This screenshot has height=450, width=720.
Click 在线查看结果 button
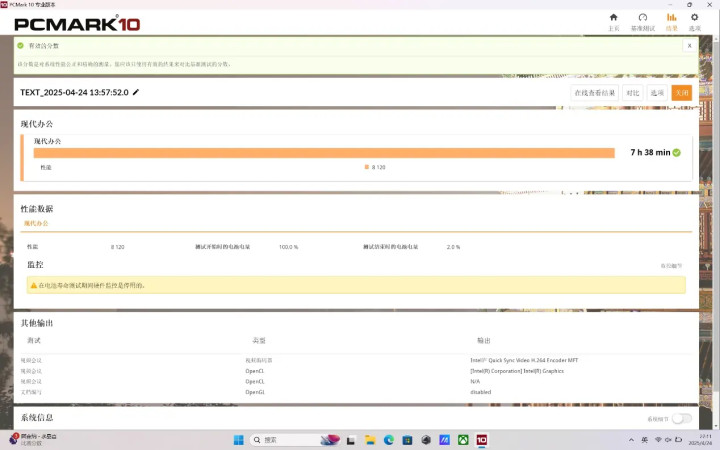595,93
